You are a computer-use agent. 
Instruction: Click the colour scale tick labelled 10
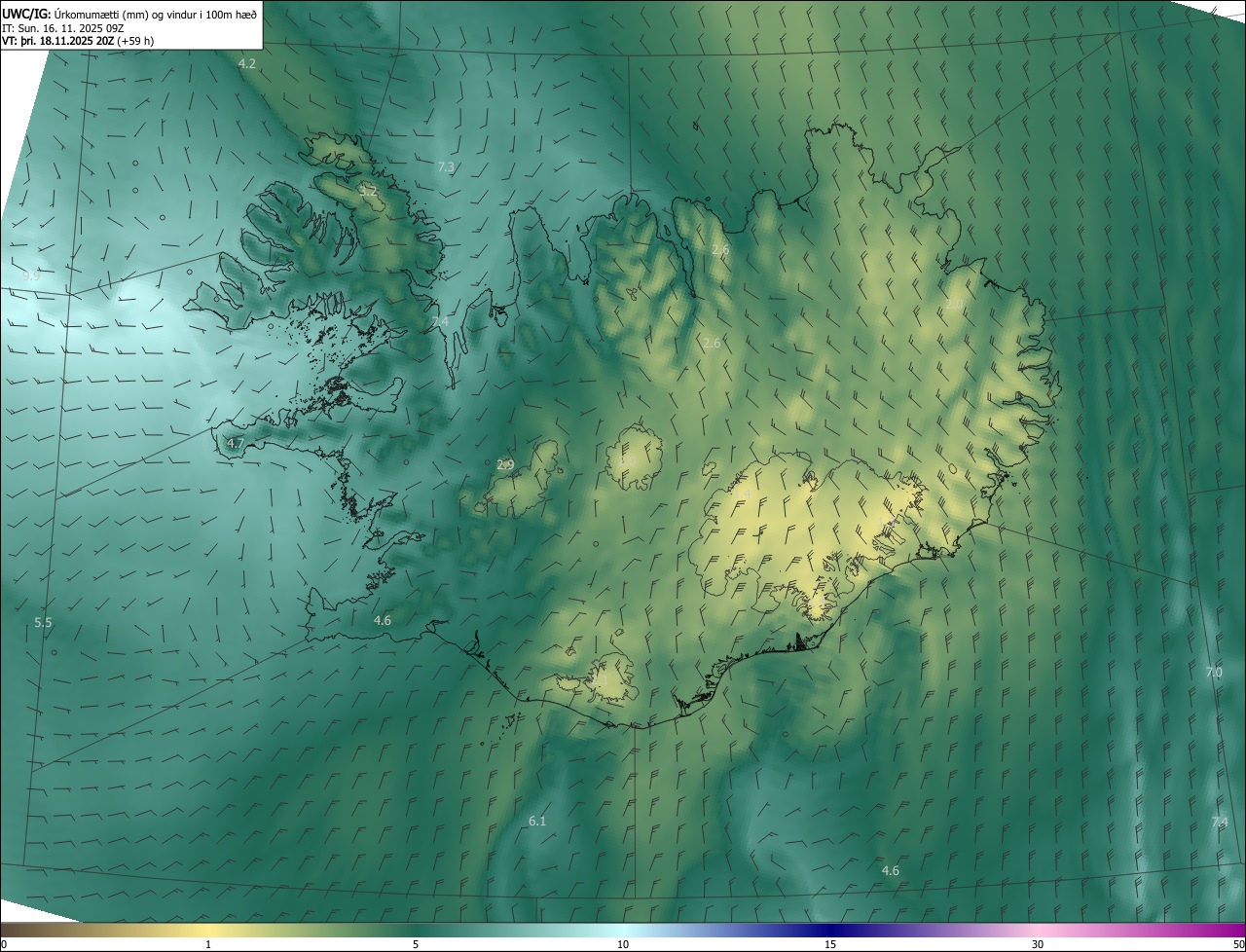(623, 944)
